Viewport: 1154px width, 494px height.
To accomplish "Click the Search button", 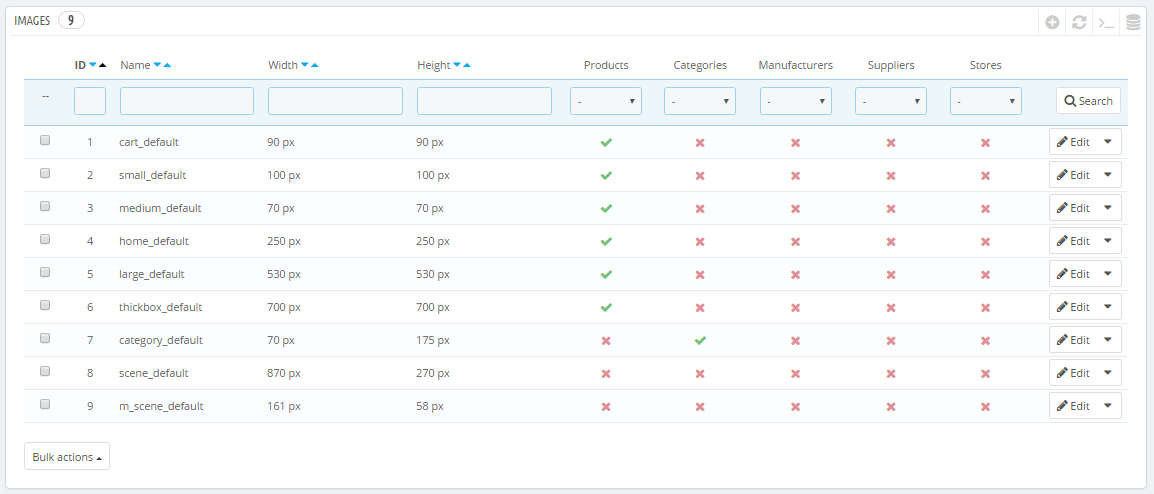I will click(x=1088, y=101).
